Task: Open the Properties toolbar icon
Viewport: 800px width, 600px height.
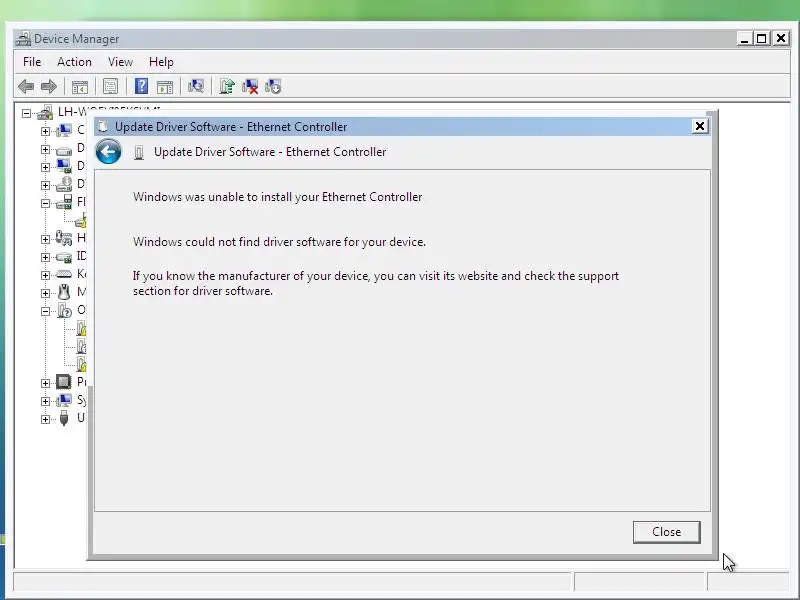Action: (110, 87)
